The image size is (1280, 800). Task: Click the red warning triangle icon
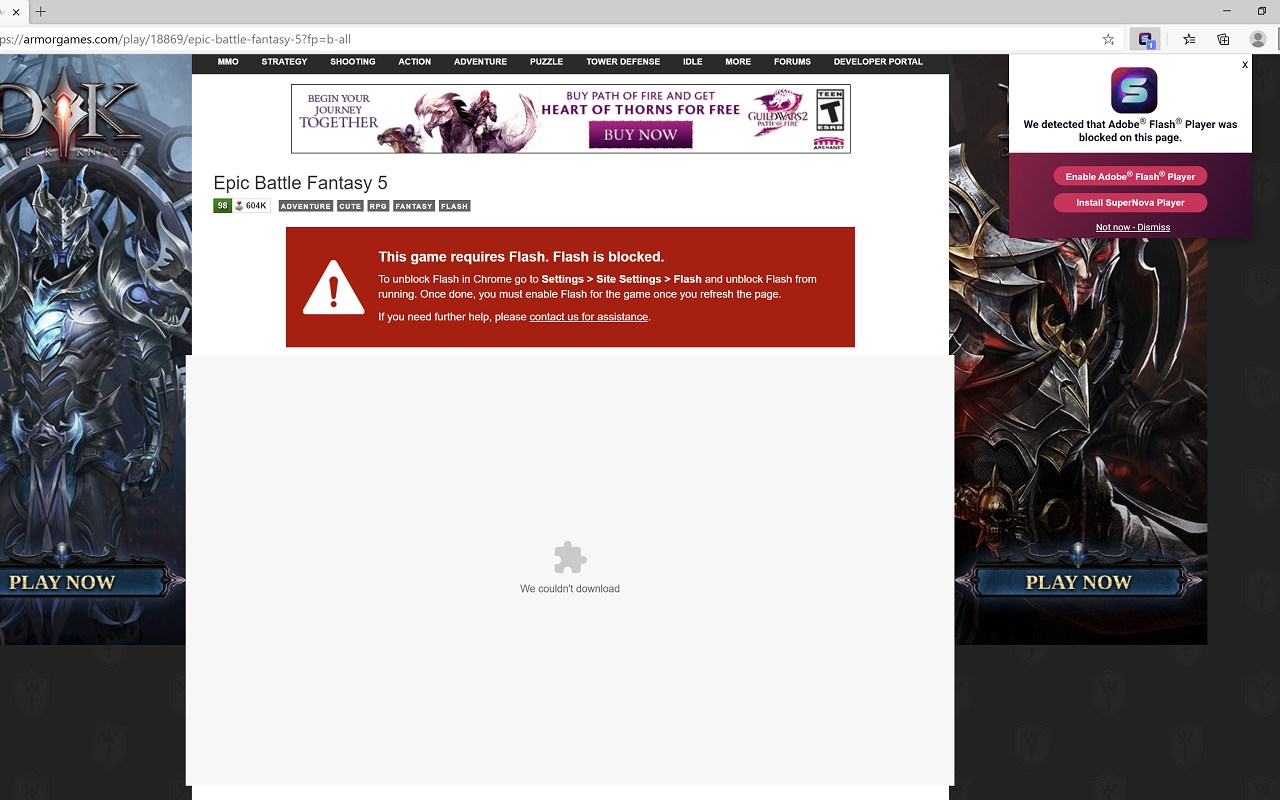point(333,287)
